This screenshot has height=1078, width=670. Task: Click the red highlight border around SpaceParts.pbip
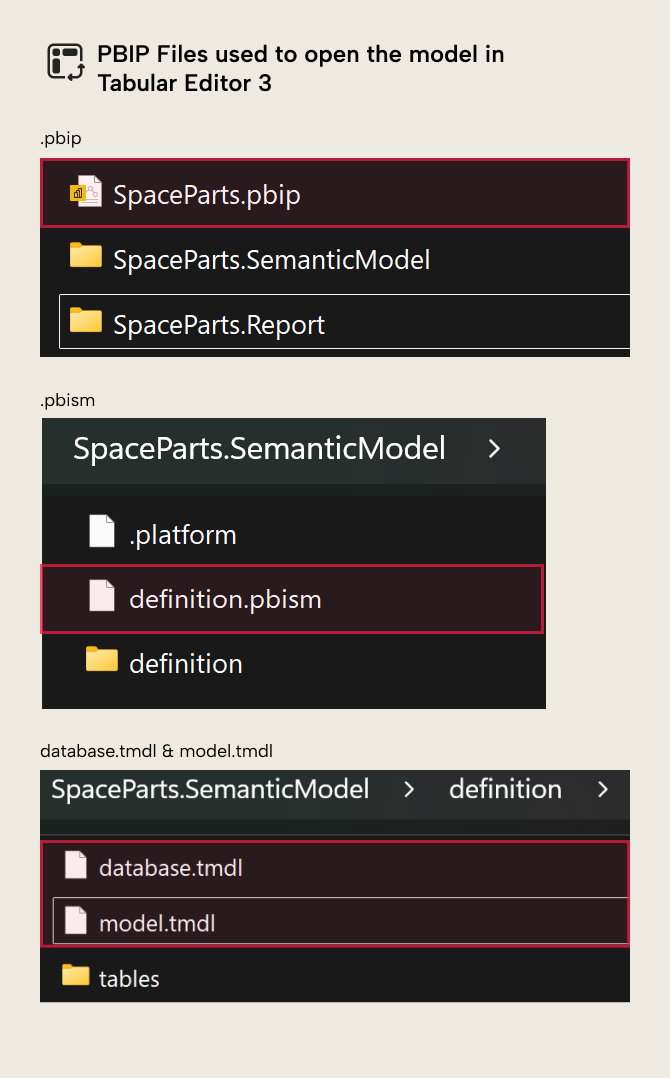(x=335, y=159)
